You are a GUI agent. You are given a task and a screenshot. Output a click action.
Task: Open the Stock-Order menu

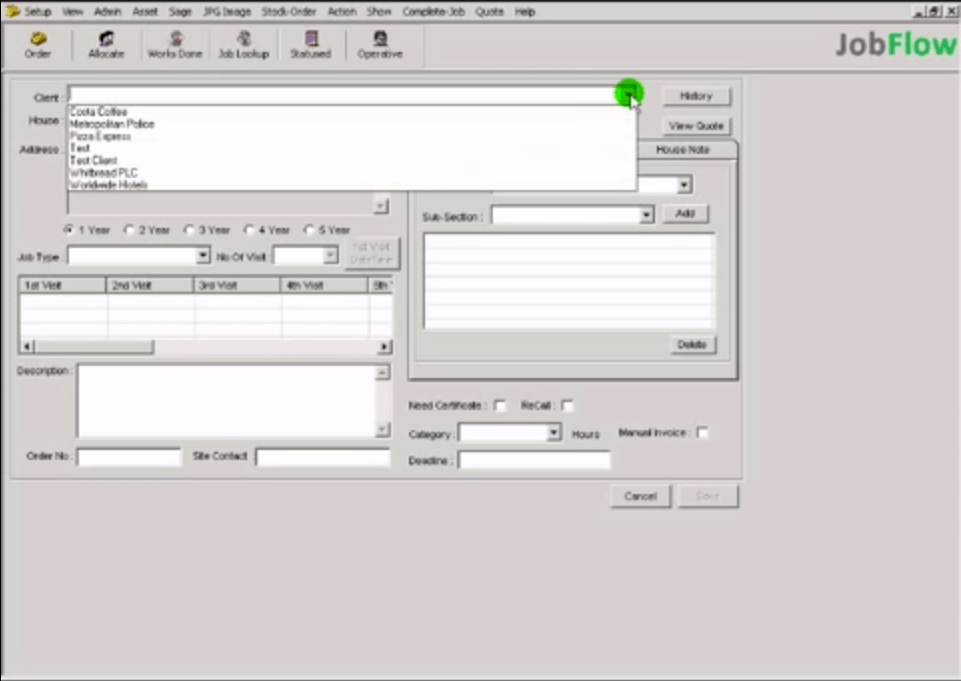click(289, 12)
